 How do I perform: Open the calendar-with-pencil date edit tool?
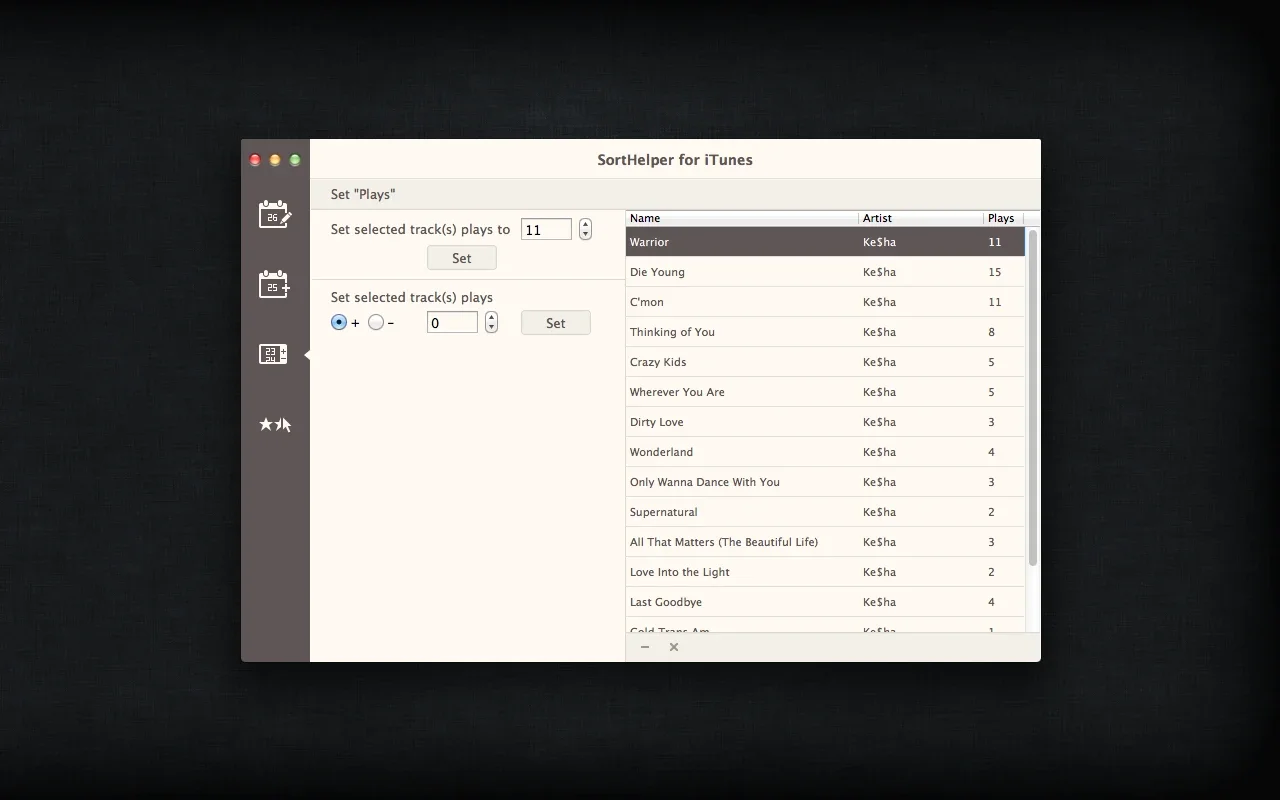[275, 214]
